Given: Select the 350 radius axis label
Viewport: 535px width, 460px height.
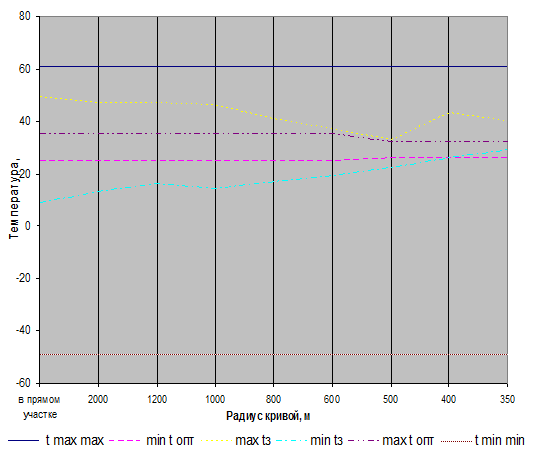Looking at the screenshot, I should (x=507, y=399).
